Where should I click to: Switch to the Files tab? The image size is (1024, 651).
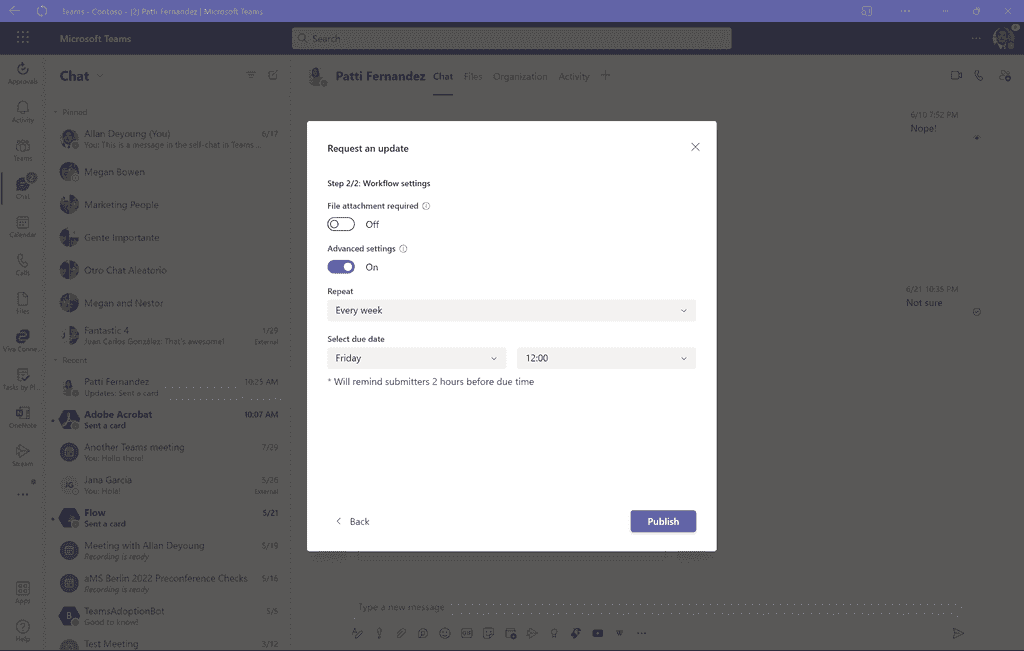tap(473, 76)
